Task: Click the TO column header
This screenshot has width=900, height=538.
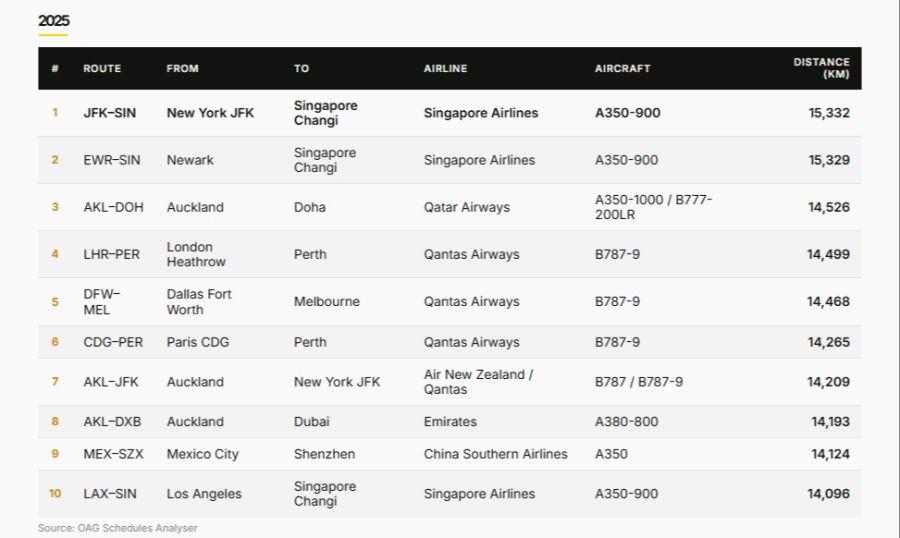Action: coord(301,68)
